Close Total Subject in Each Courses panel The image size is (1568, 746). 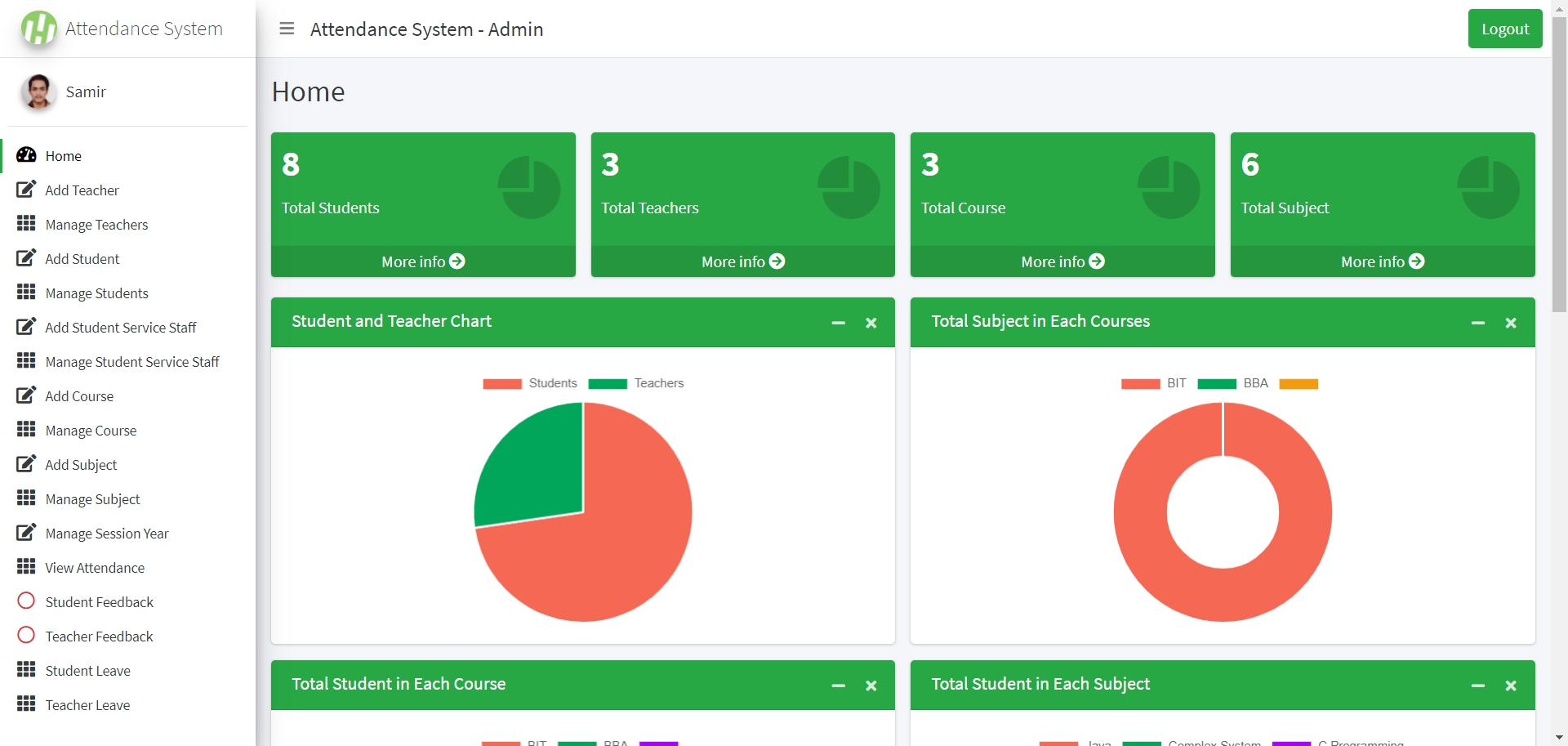1511,323
